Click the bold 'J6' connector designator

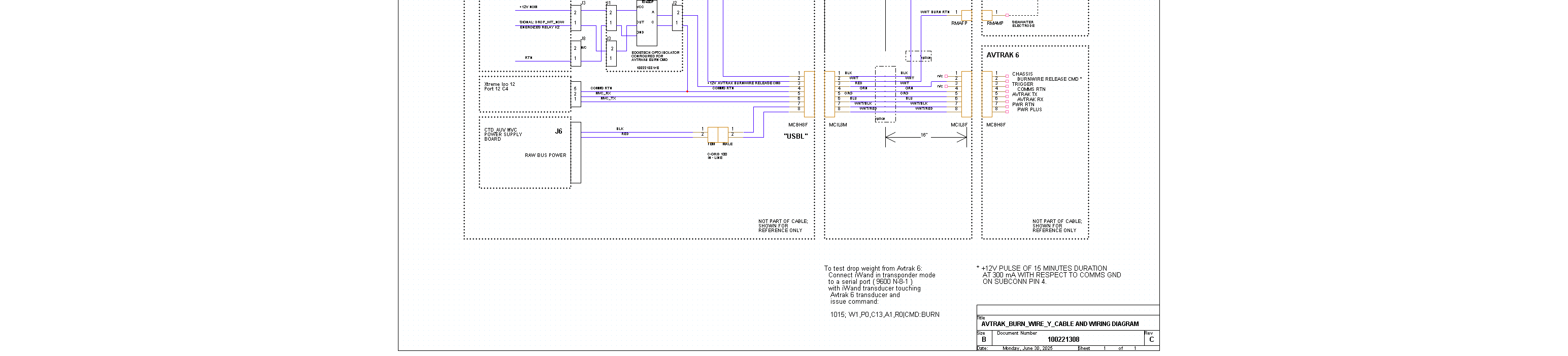click(558, 132)
